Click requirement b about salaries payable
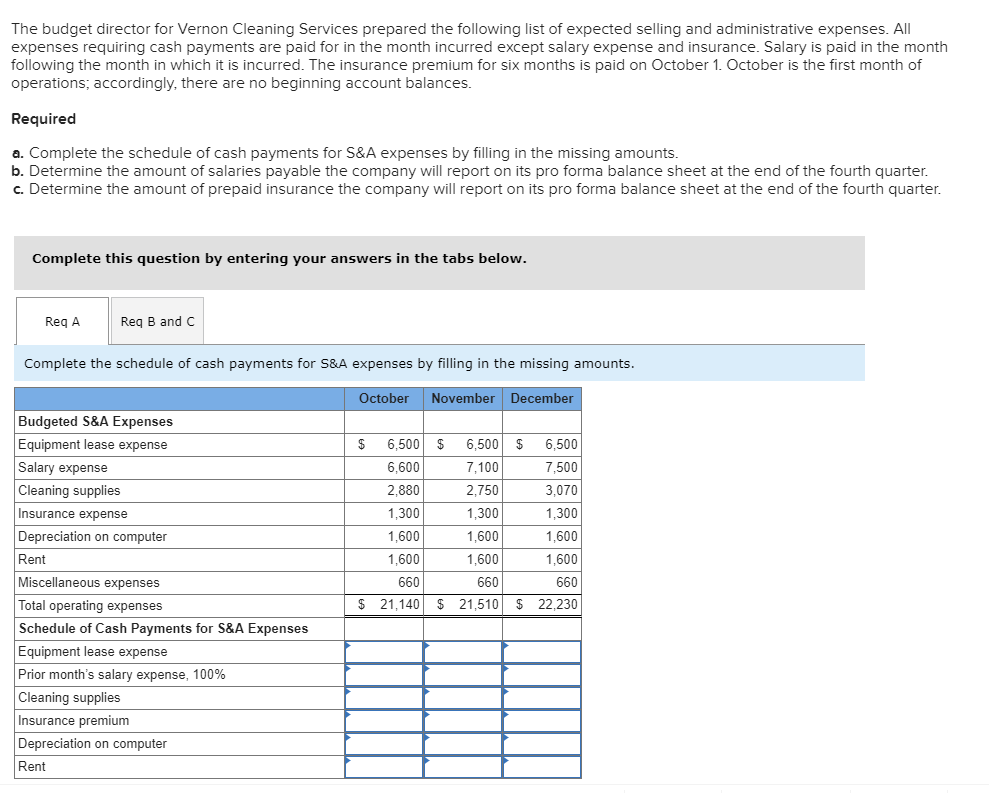 pos(470,171)
